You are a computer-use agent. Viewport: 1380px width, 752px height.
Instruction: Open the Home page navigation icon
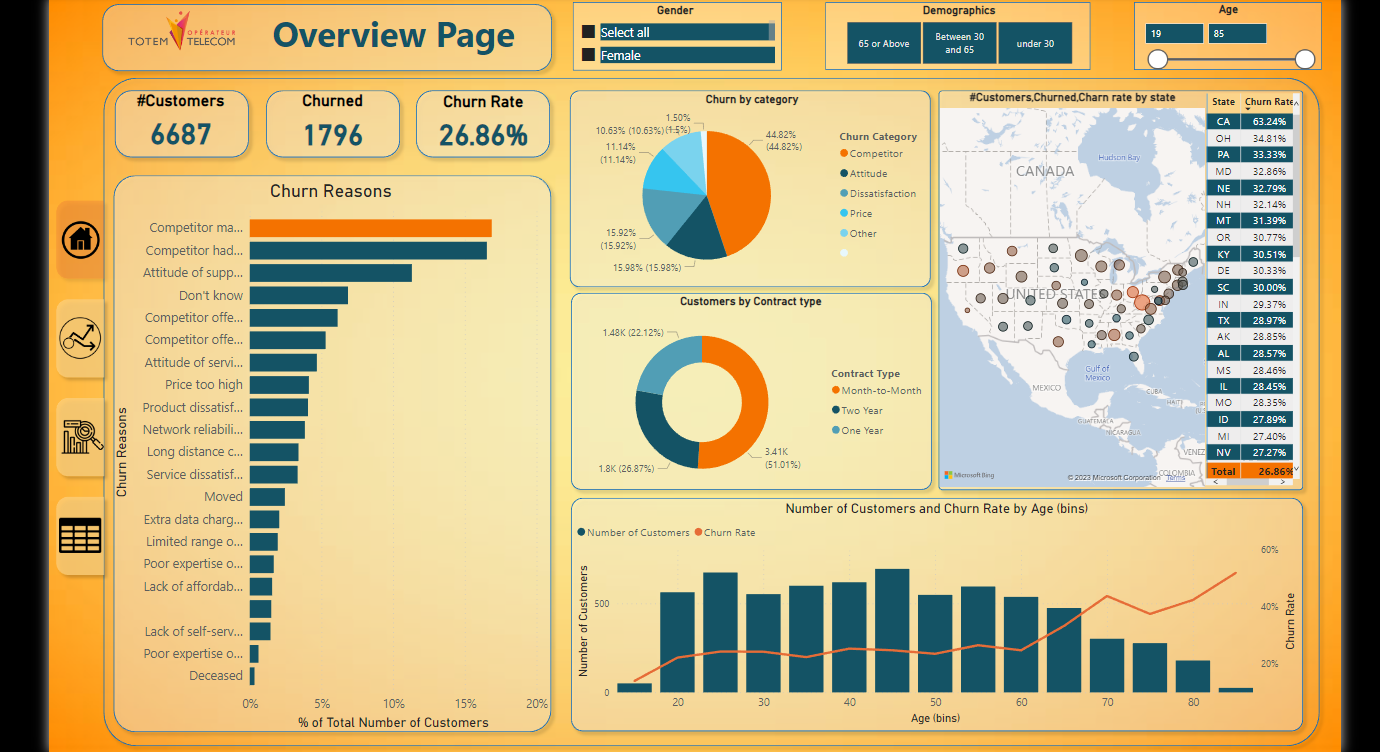tap(81, 239)
